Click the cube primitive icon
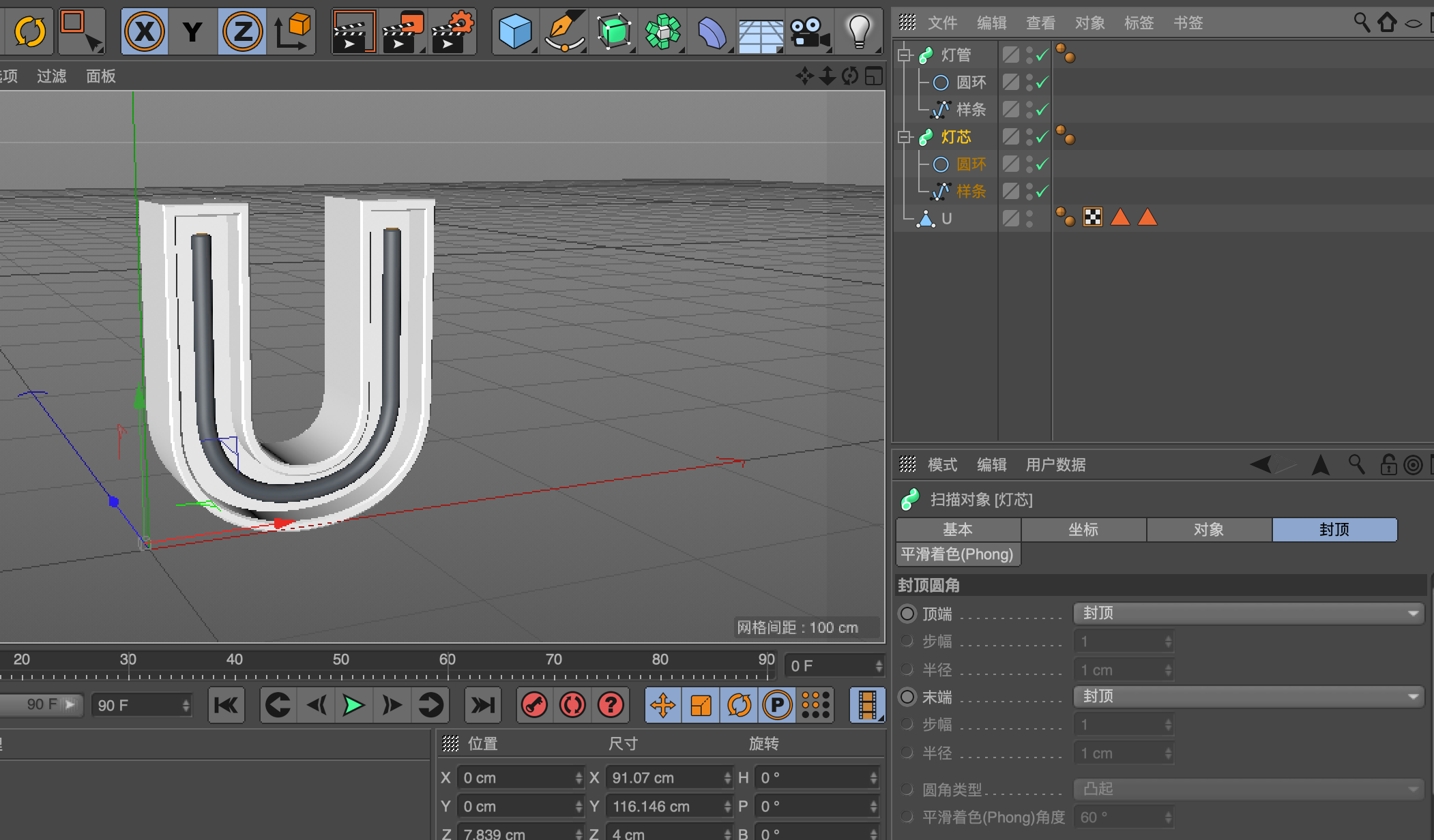The width and height of the screenshot is (1434, 840). pos(514,31)
